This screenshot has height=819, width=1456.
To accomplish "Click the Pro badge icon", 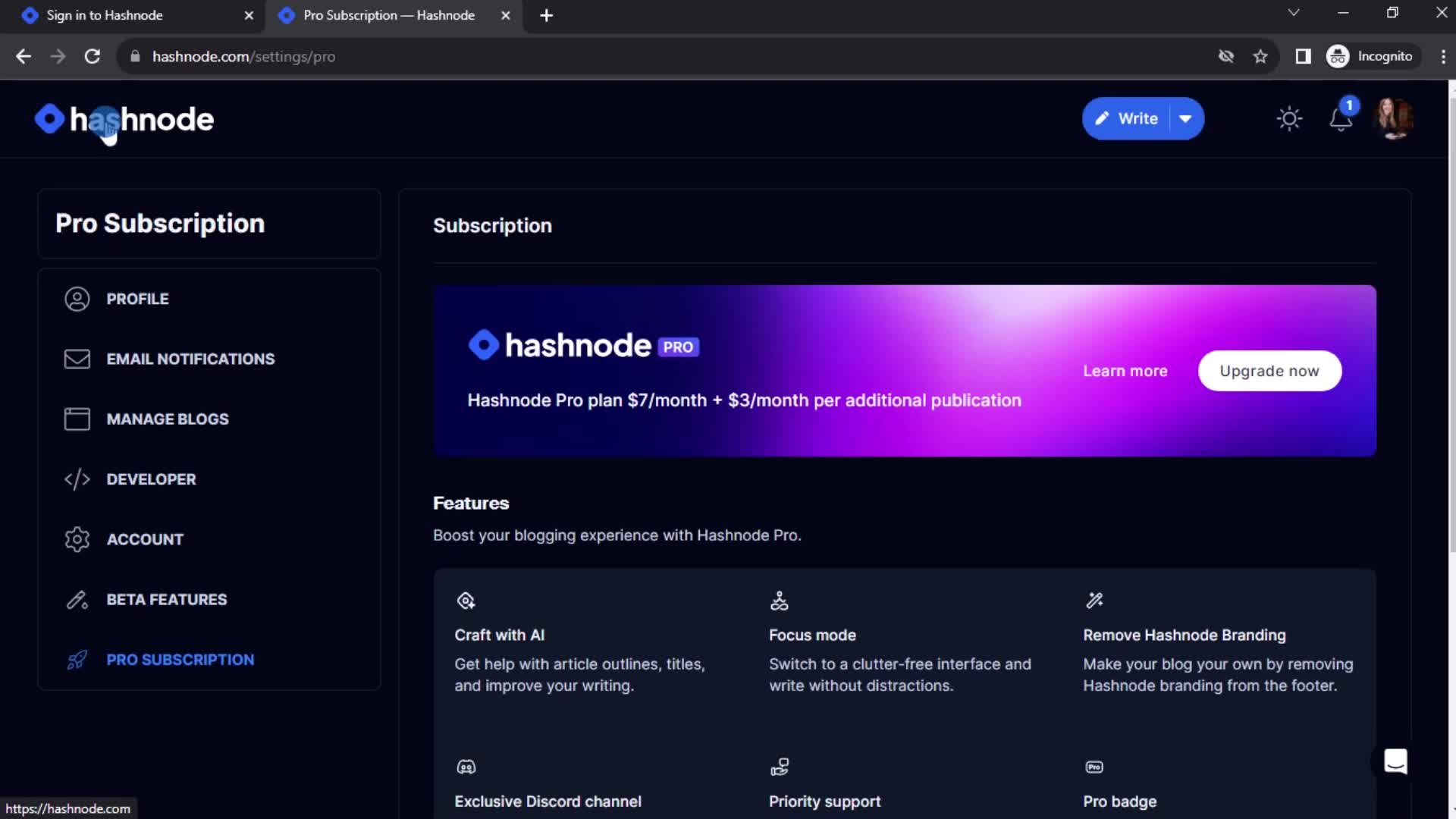I will coord(1094,767).
